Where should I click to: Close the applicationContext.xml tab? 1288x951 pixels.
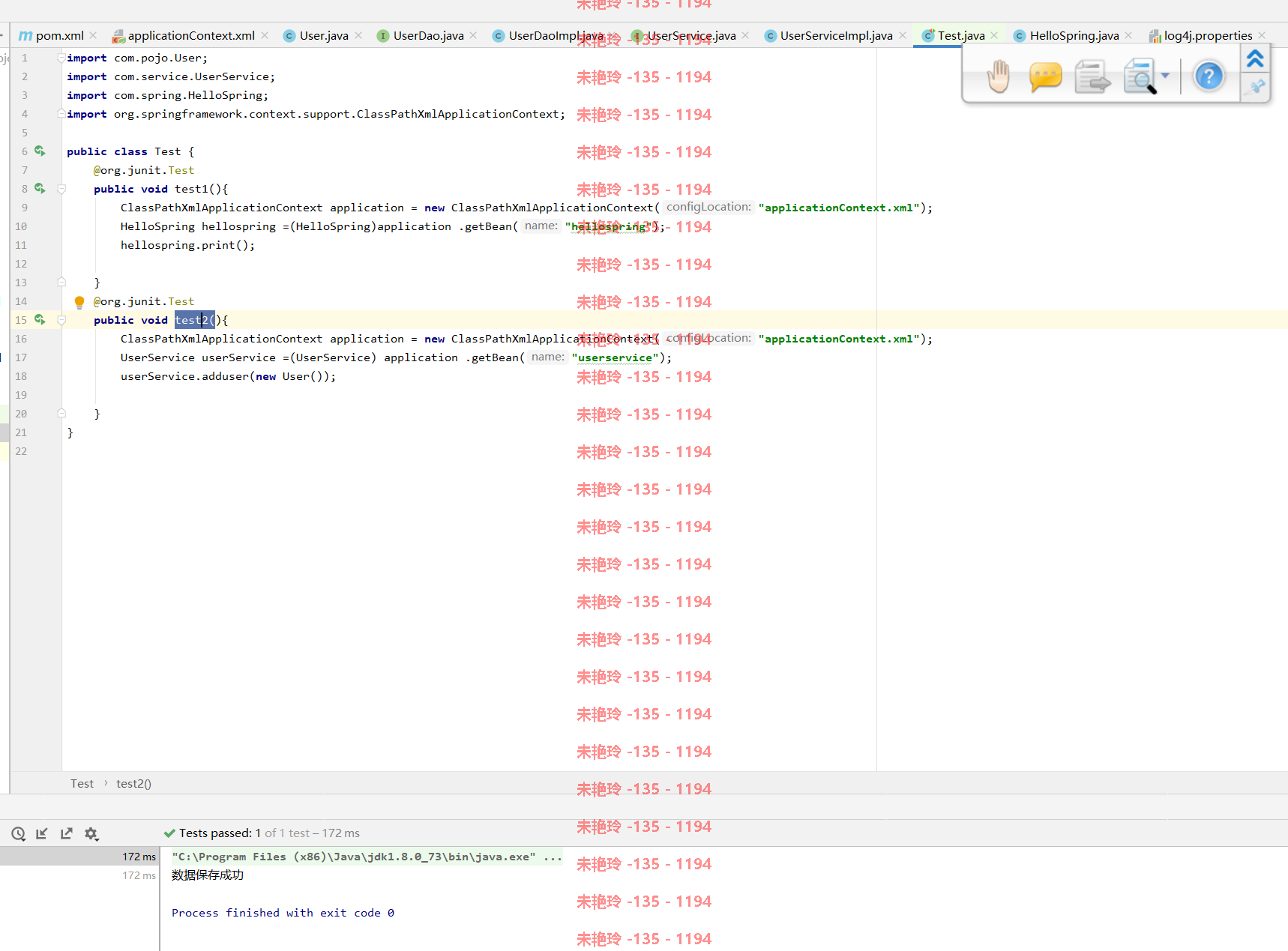pos(265,35)
